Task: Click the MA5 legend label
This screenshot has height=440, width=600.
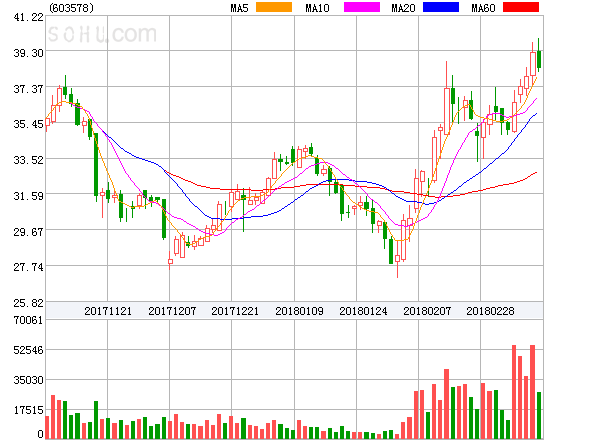Action: point(239,8)
